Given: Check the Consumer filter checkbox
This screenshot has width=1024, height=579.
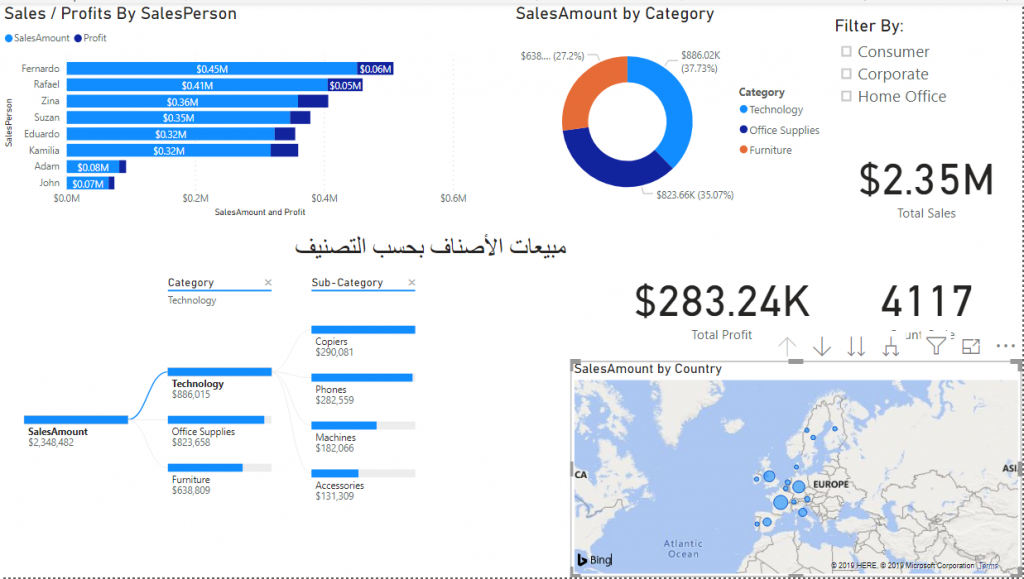Looking at the screenshot, I should (847, 52).
